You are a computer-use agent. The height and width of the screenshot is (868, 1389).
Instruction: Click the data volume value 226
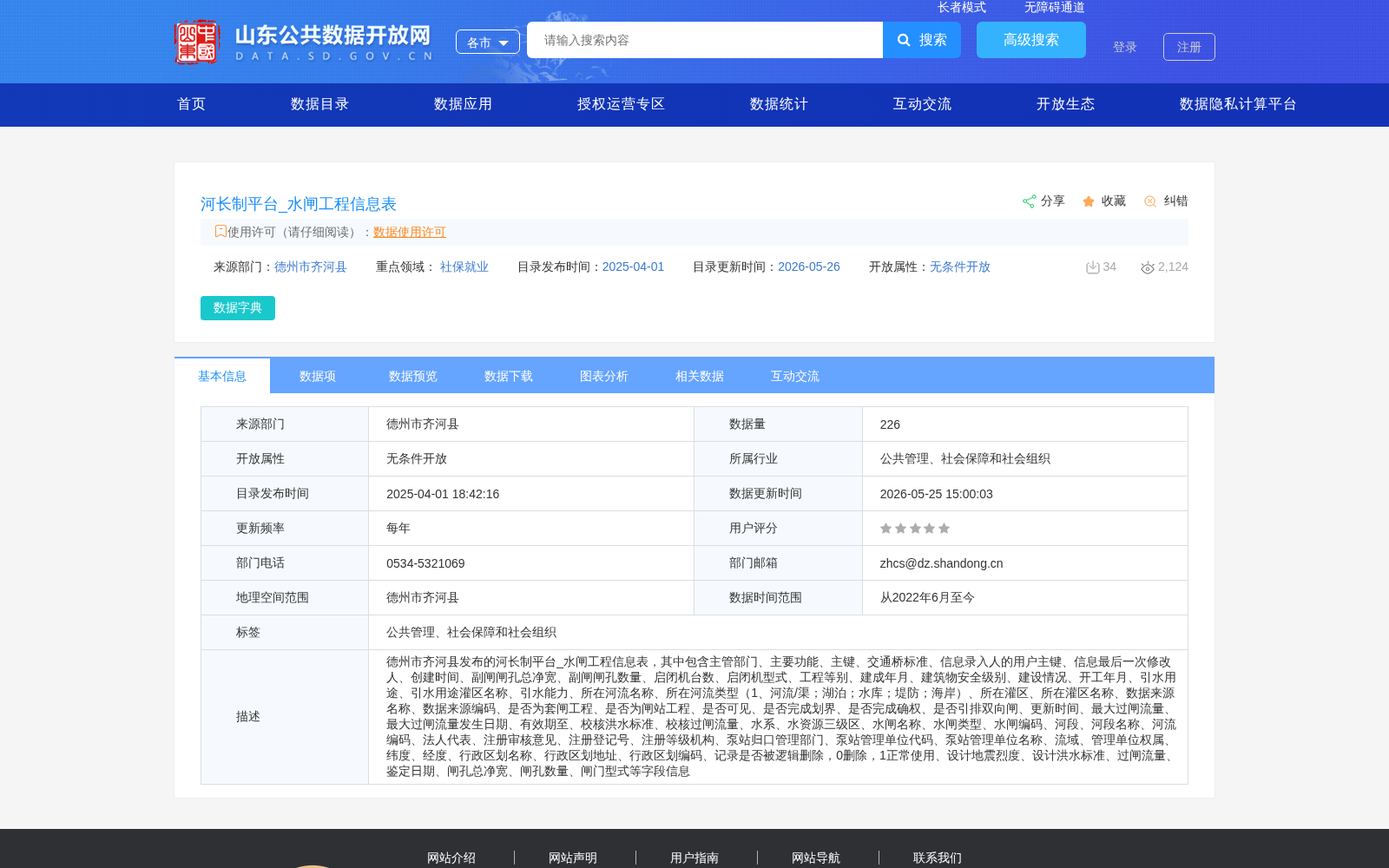click(890, 424)
